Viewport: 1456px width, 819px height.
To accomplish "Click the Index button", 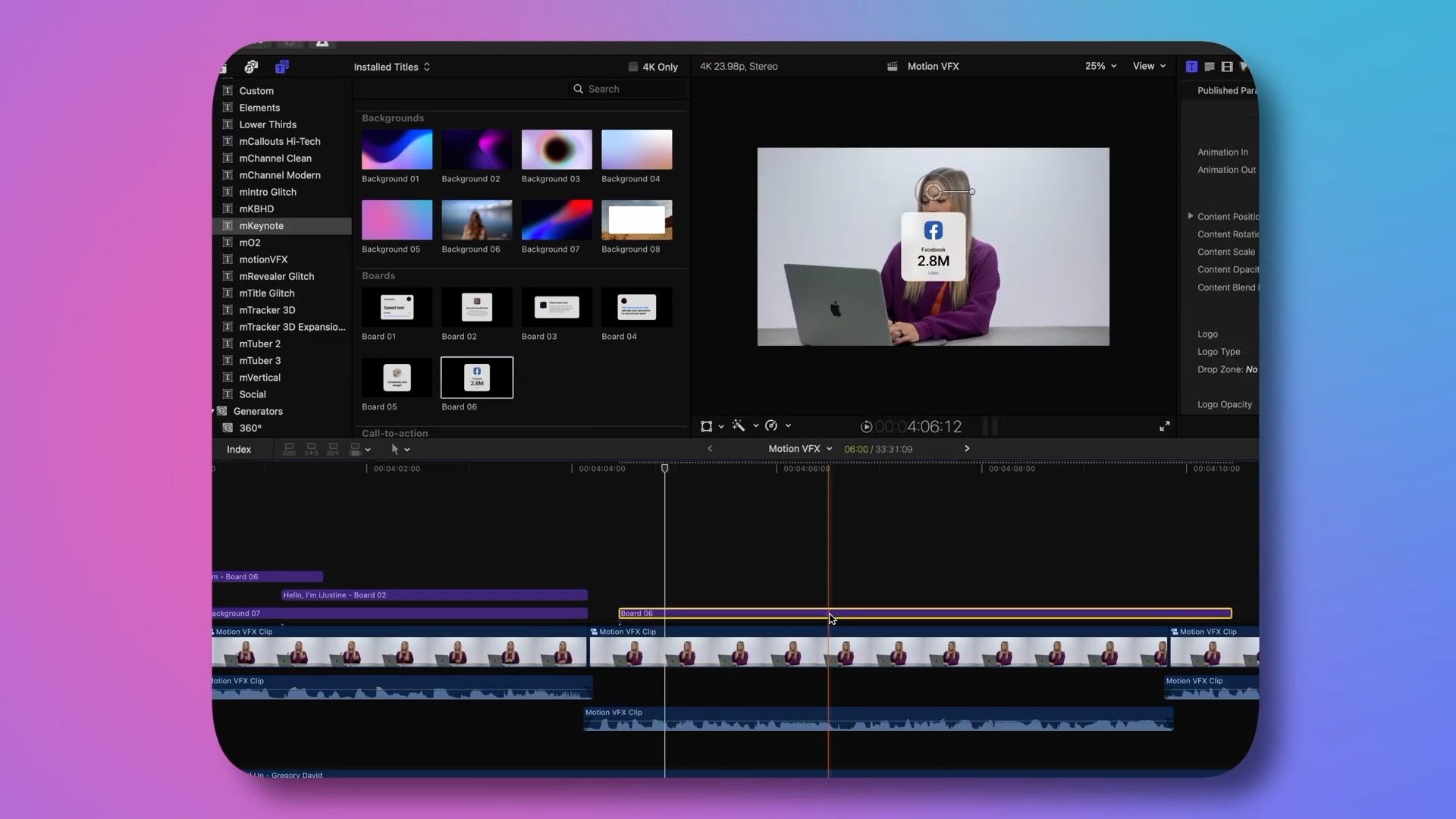I will [x=238, y=449].
